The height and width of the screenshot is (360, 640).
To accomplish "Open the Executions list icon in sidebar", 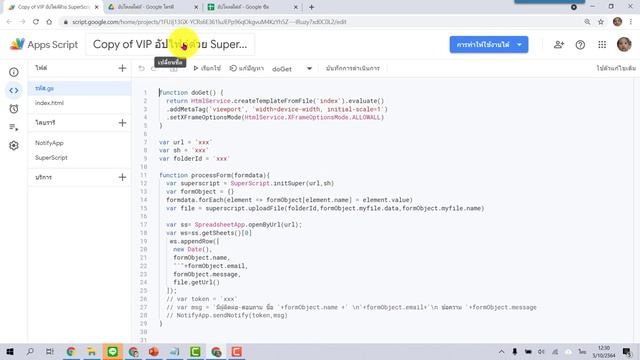I will pos(14,127).
